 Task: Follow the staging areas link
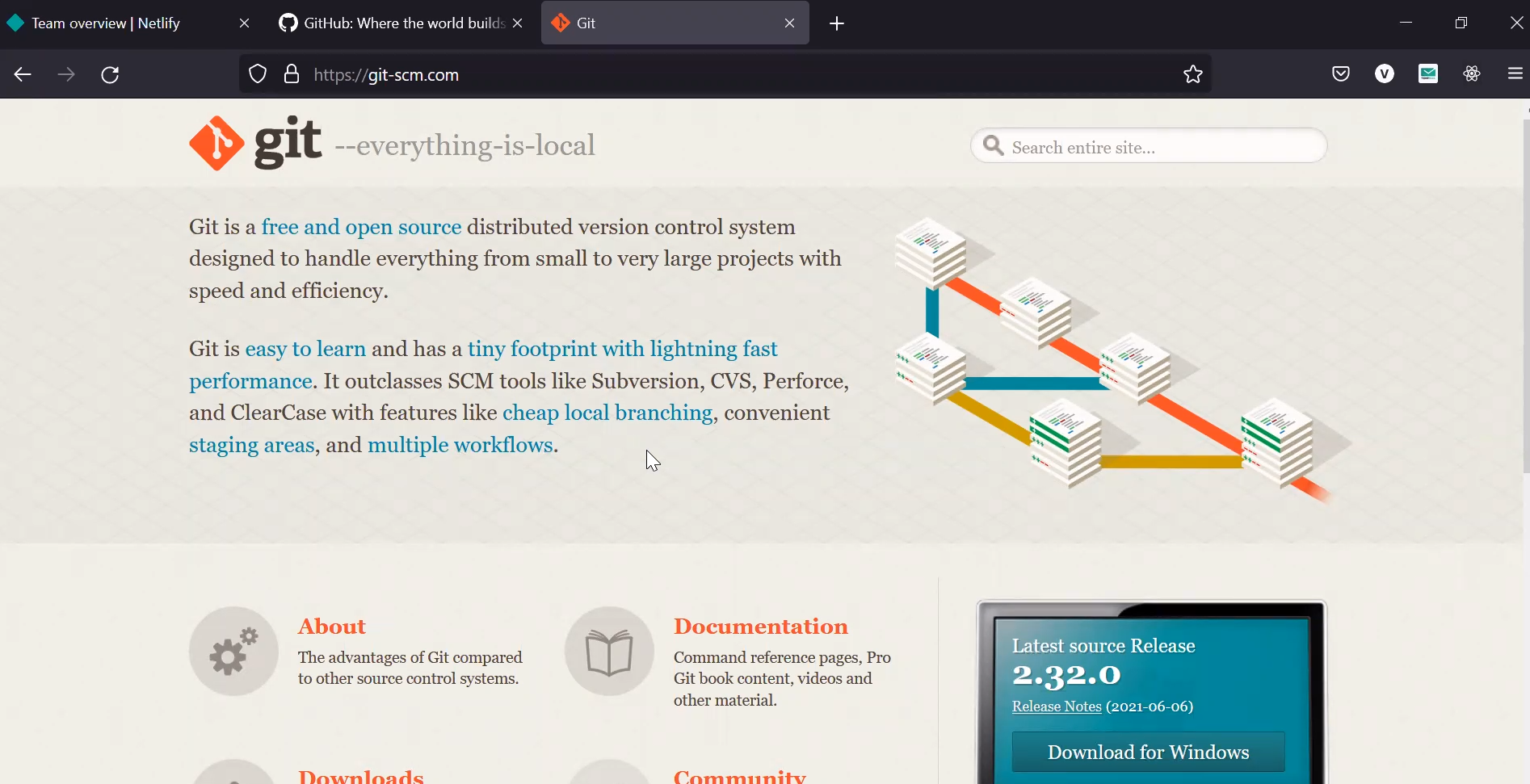pos(252,445)
